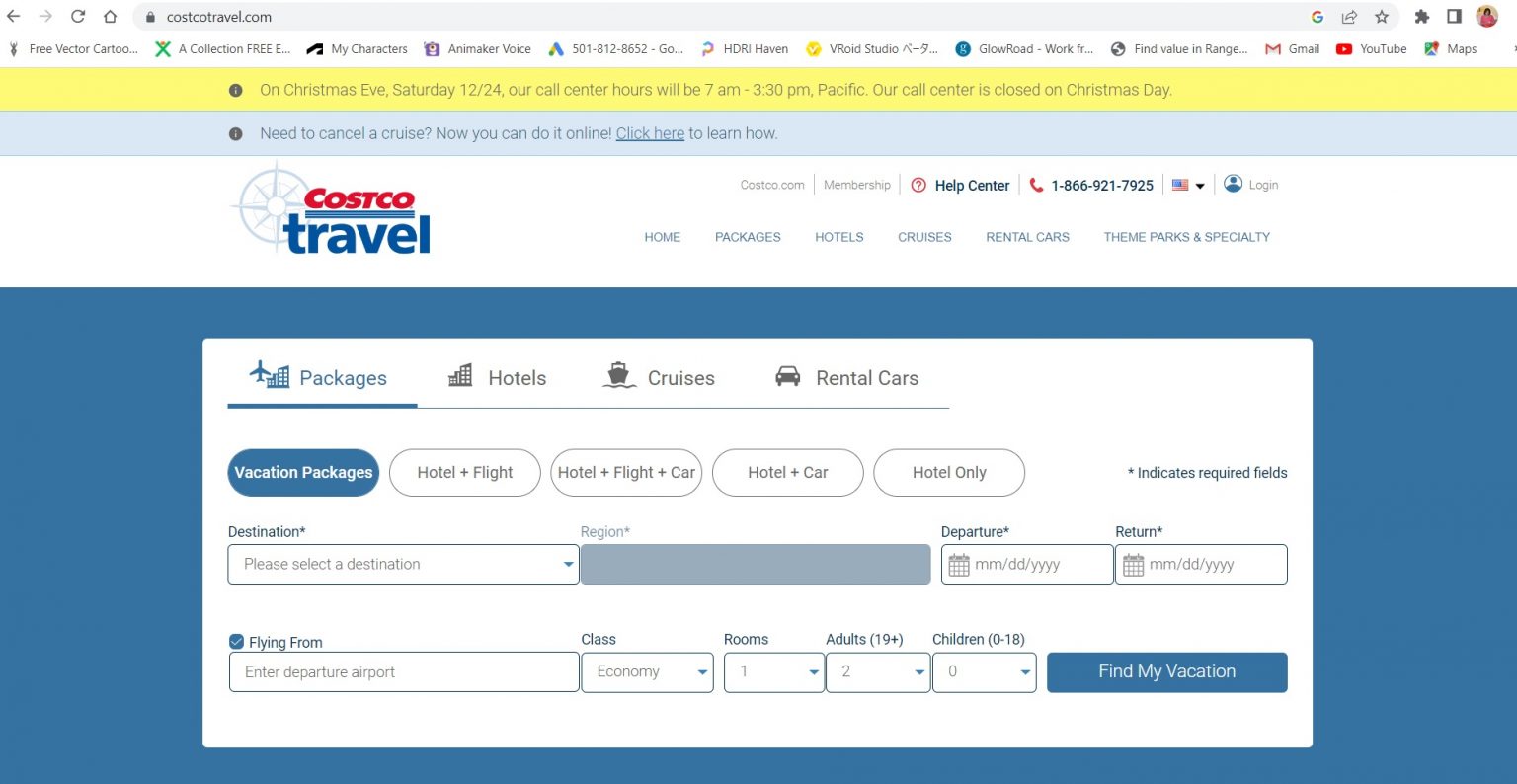Expand the Class dropdown showing Economy

647,671
